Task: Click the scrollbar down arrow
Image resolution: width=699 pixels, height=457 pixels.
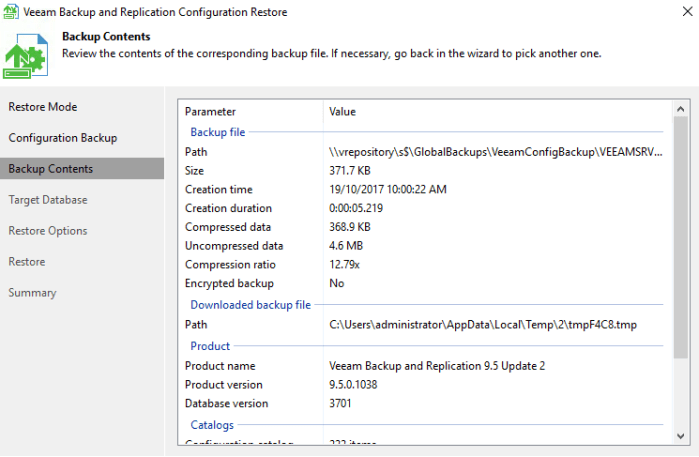Action: pos(680,436)
